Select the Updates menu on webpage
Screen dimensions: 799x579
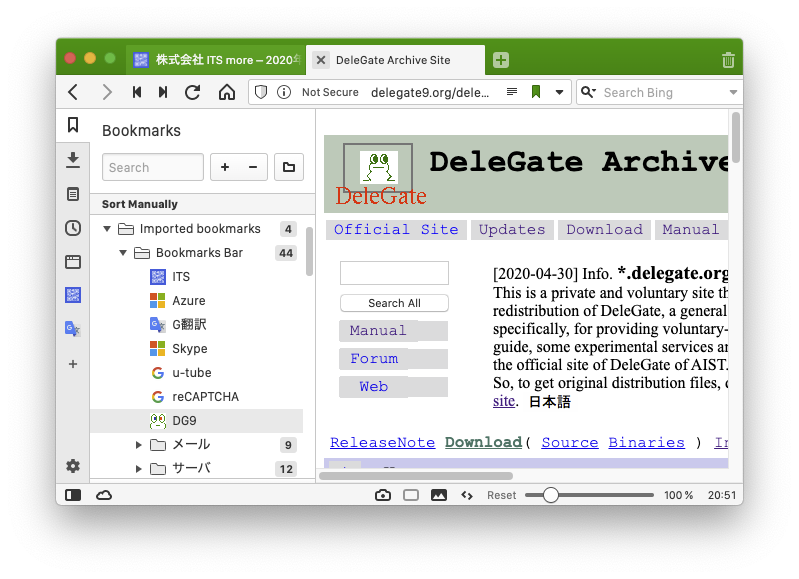click(512, 229)
